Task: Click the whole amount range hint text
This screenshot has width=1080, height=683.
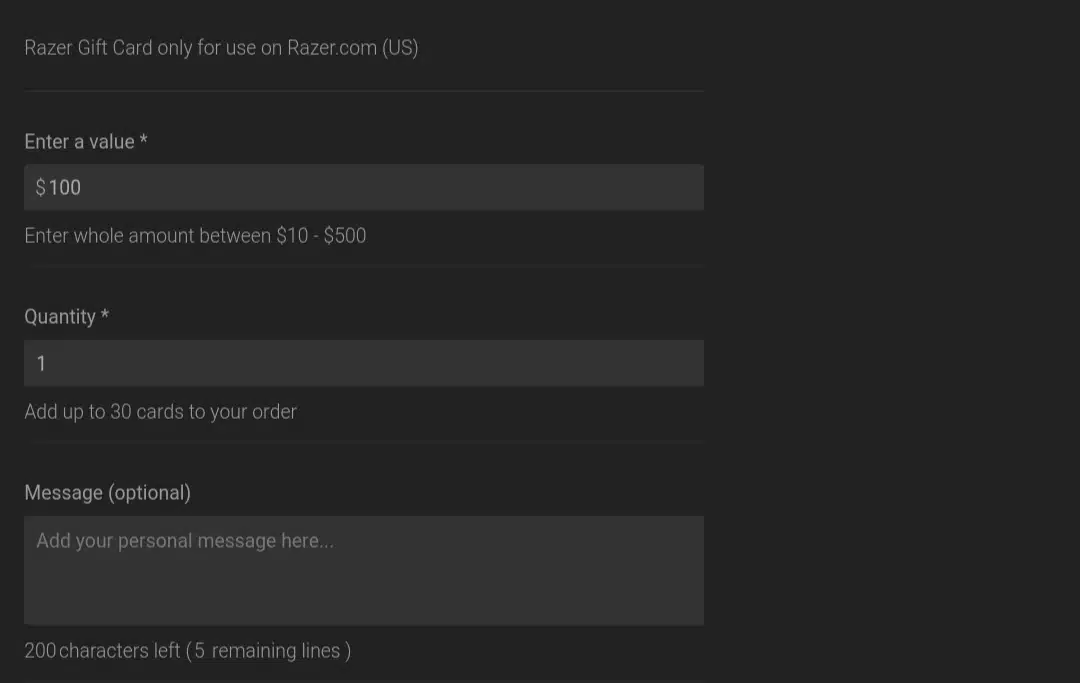Action: 195,236
